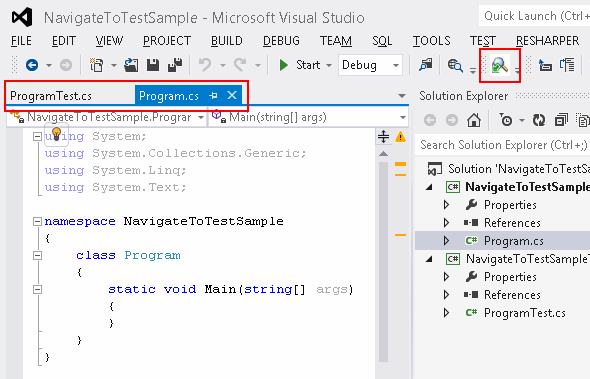The width and height of the screenshot is (590, 379).
Task: Open the TOOLS menu
Action: pos(431,41)
